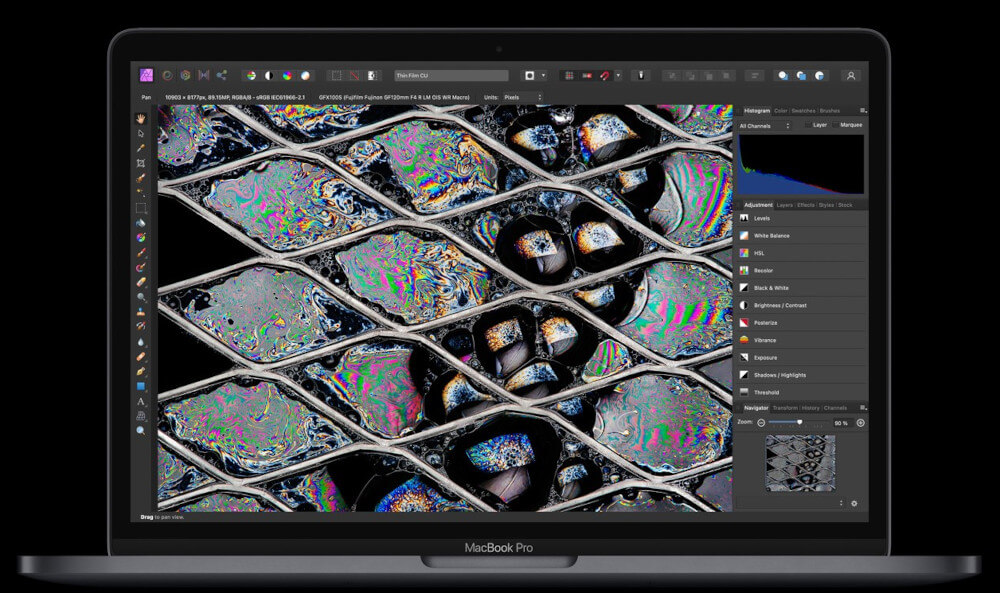Select the Move tool arrow
Screen dimensions: 1000x593
tap(141, 133)
